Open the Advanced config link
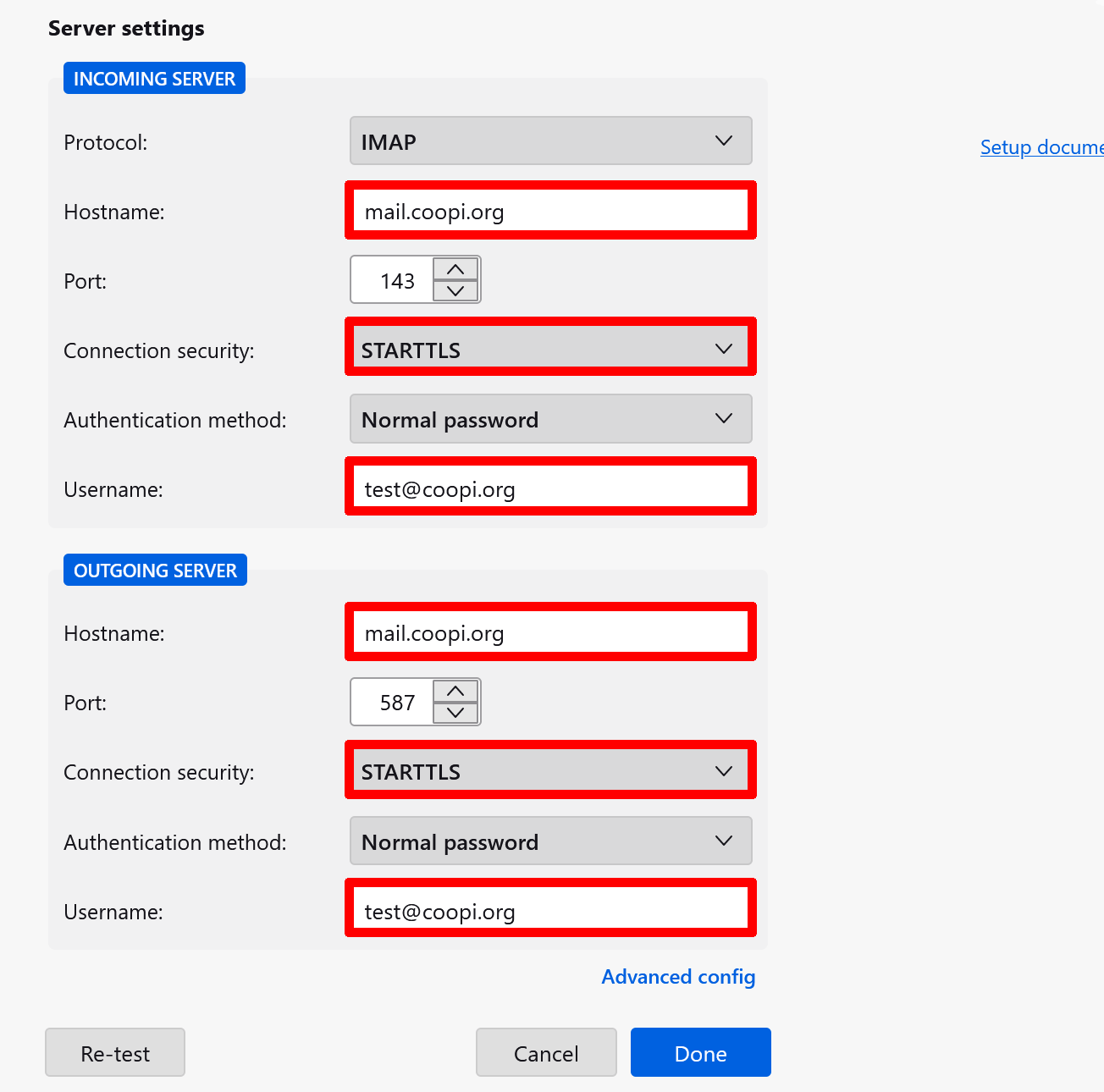The width and height of the screenshot is (1104, 1092). tap(678, 977)
